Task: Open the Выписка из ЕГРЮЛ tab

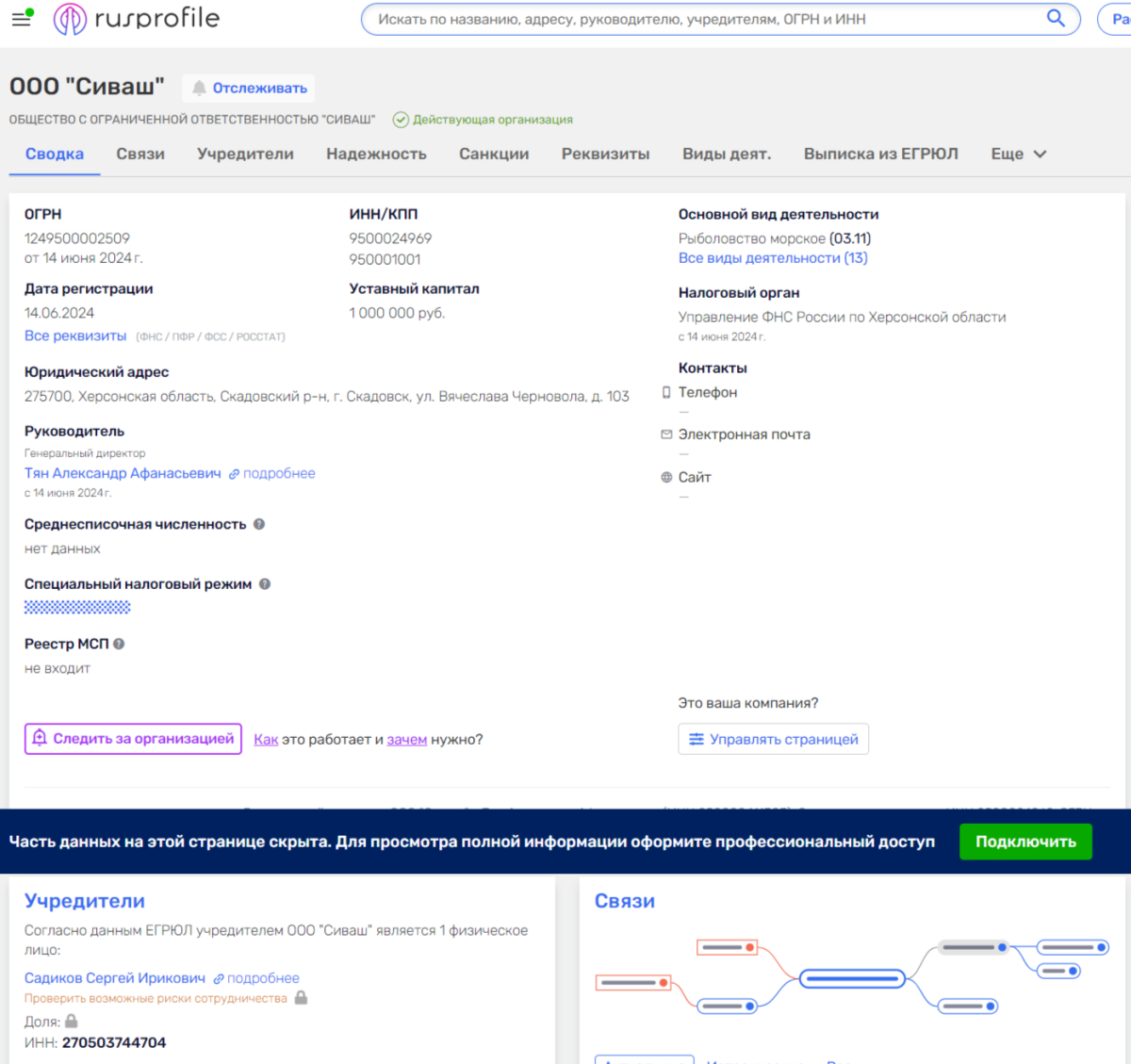Action: pyautogui.click(x=881, y=154)
